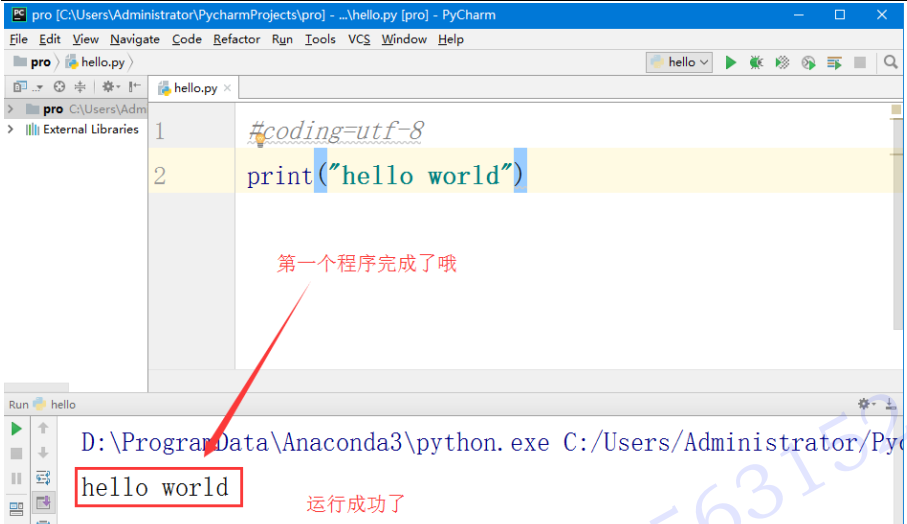This screenshot has width=907, height=524.
Task: Click the hello world console output
Action: [155, 487]
